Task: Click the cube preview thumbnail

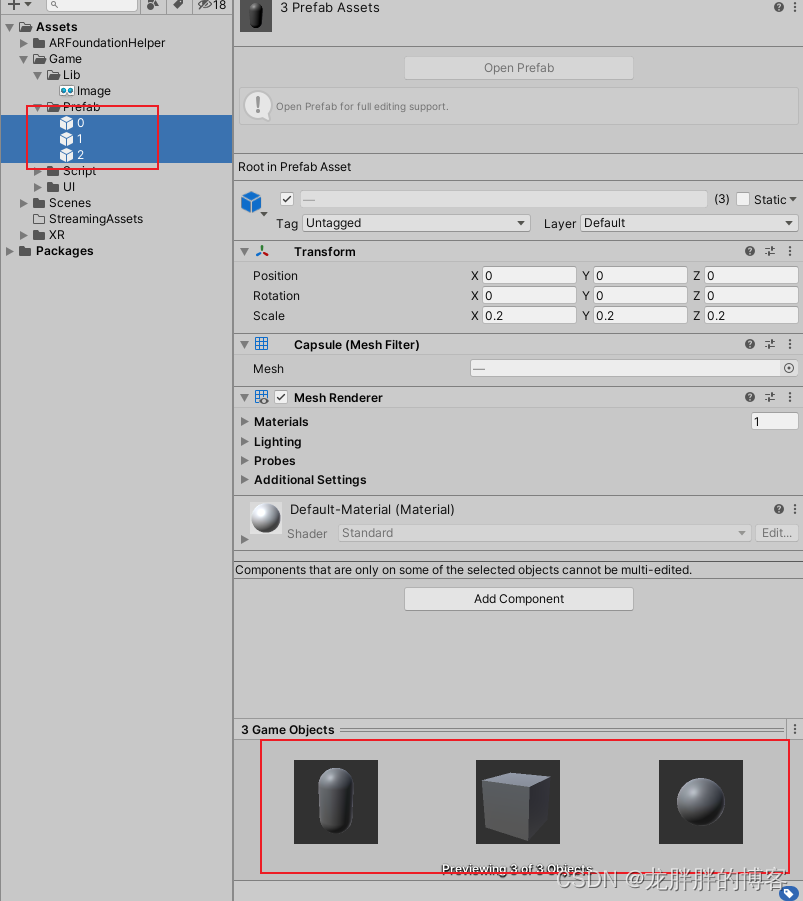Action: tap(518, 802)
